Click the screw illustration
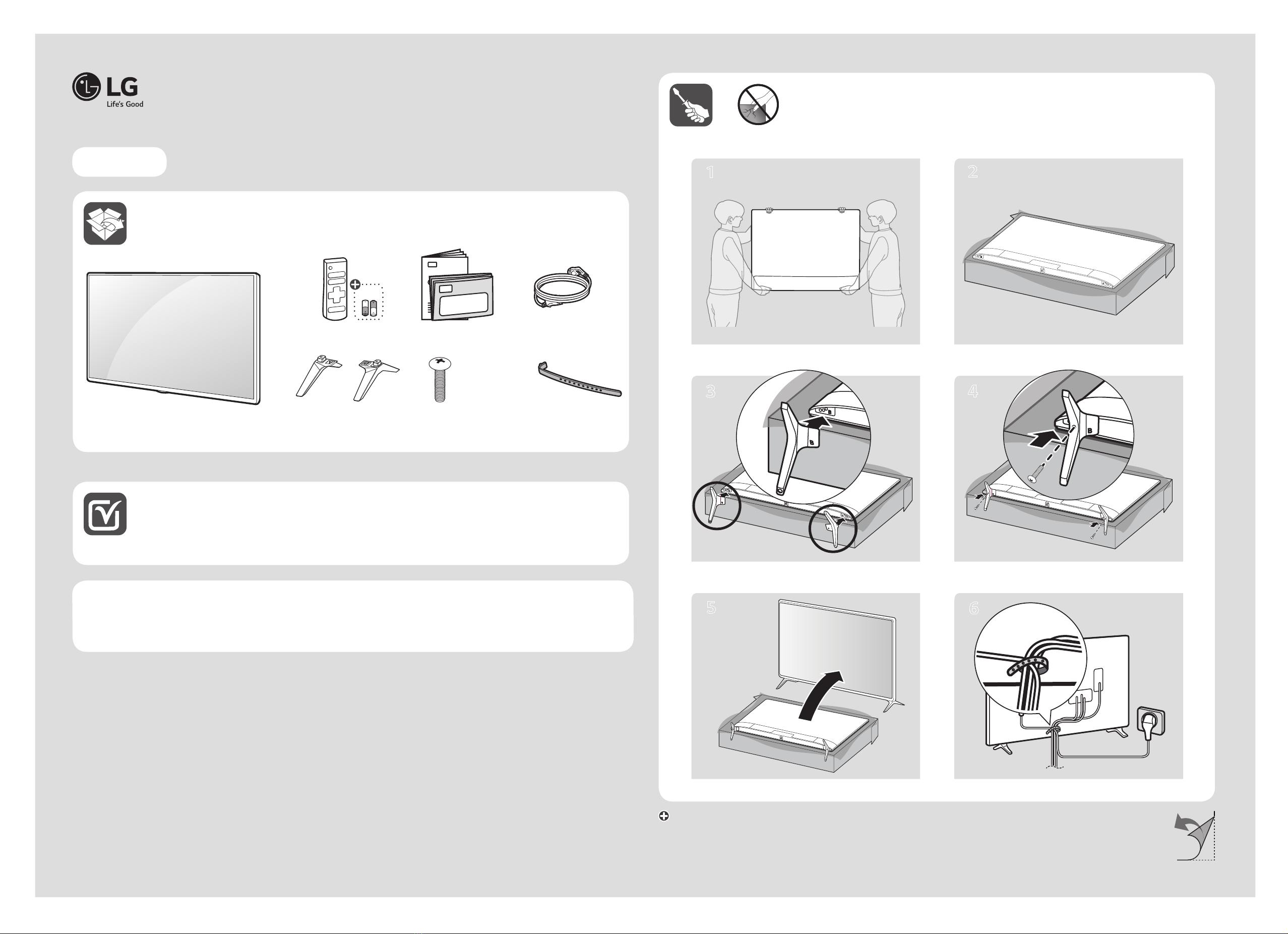1288x934 pixels. point(440,379)
